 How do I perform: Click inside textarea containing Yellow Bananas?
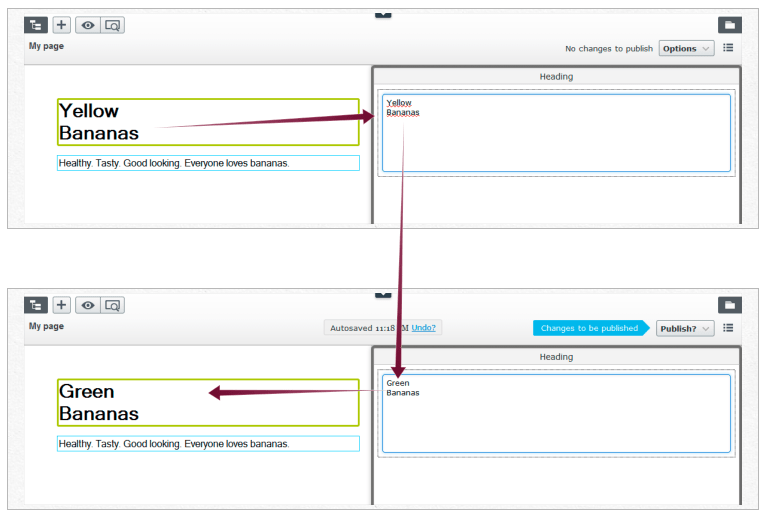coord(556,133)
